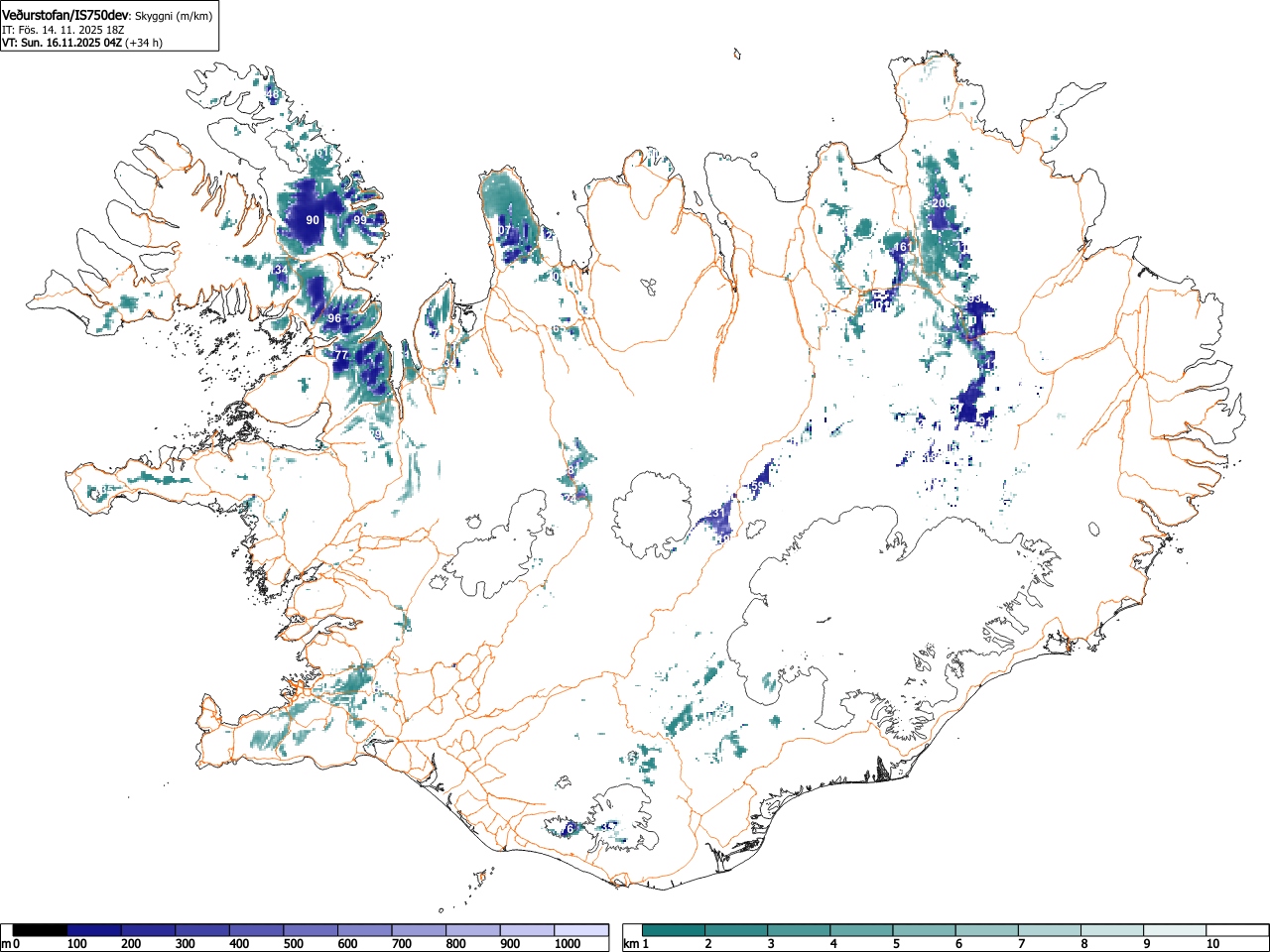The height and width of the screenshot is (952, 1270).
Task: Click the black 0–100 m legend swatch
Action: 40,930
